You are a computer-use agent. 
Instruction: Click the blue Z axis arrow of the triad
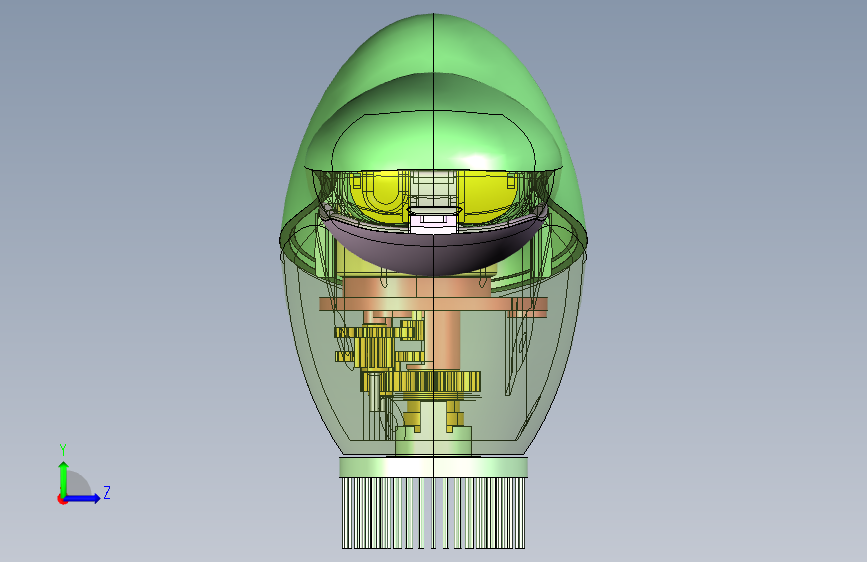click(x=83, y=498)
